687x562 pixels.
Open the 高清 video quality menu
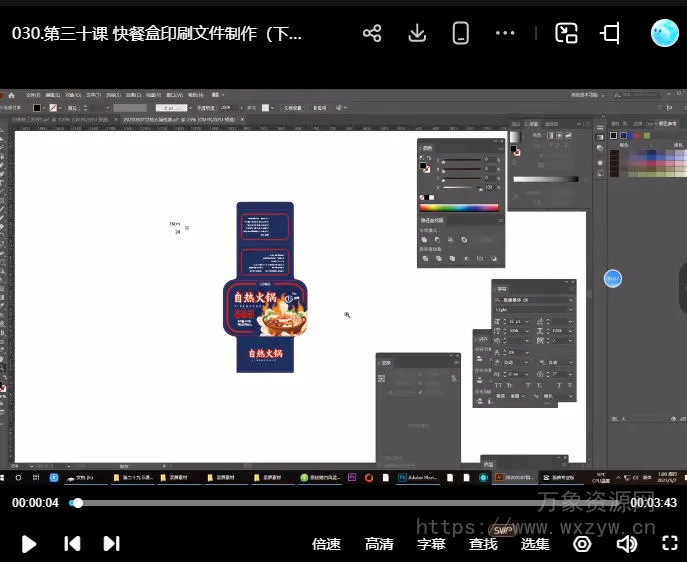[379, 544]
